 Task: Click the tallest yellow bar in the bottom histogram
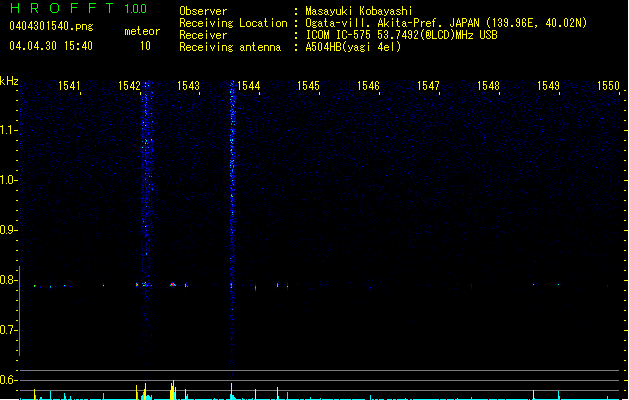click(173, 390)
